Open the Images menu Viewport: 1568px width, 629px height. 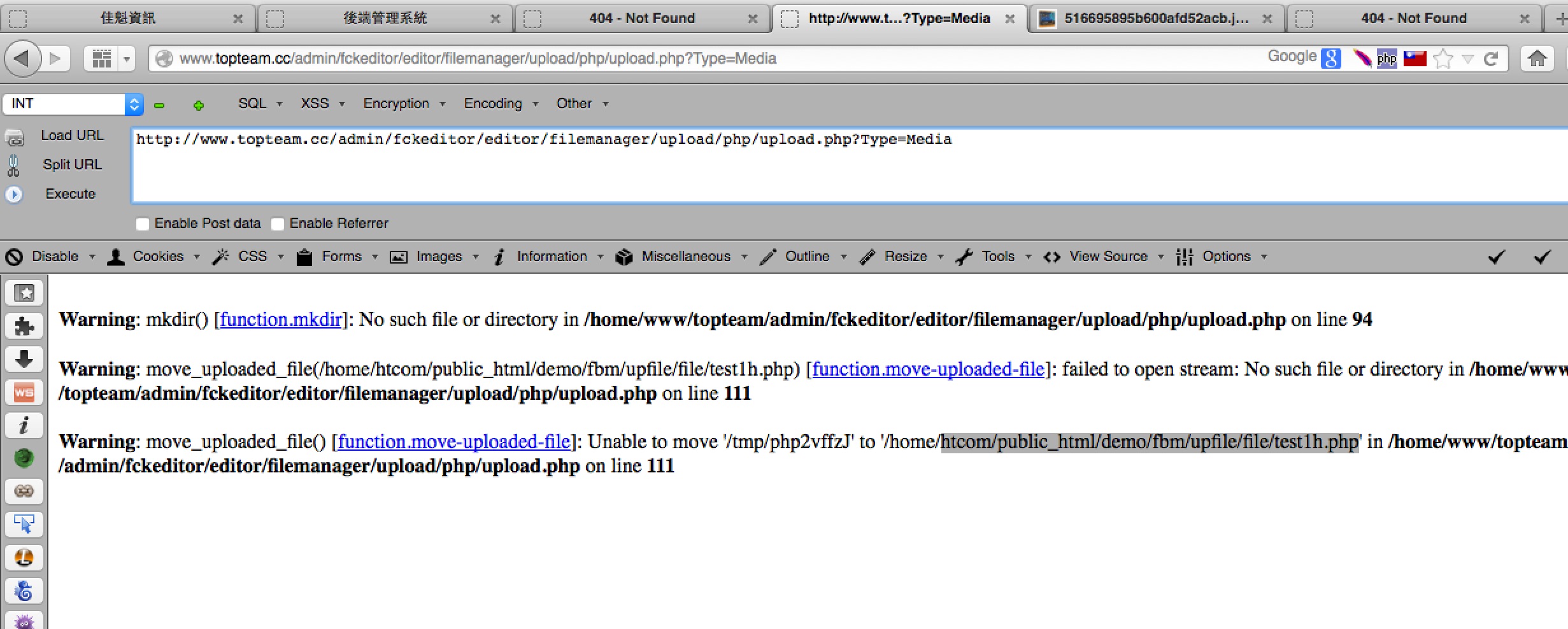pos(434,257)
